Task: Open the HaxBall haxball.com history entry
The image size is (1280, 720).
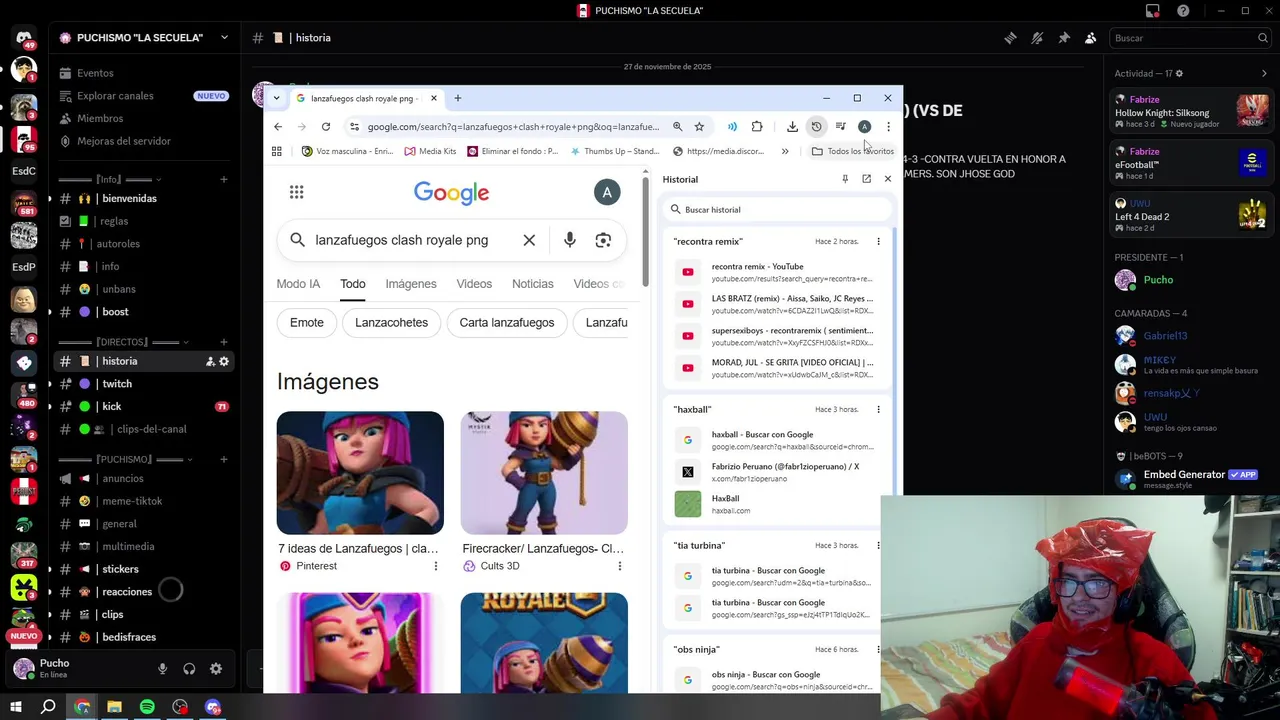Action: tap(775, 504)
